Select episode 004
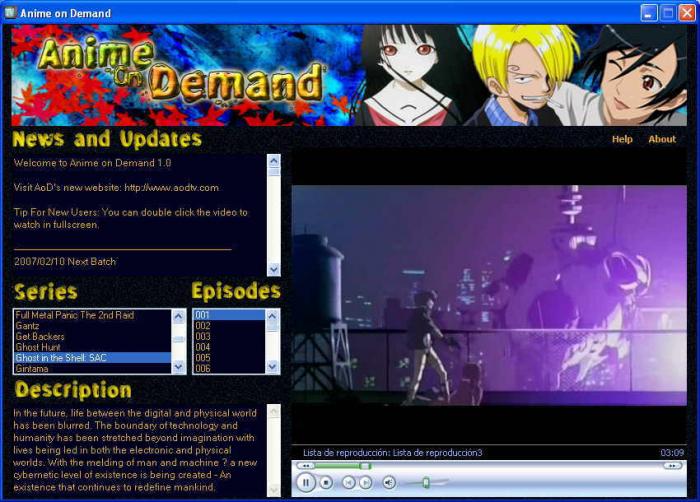 pos(229,347)
